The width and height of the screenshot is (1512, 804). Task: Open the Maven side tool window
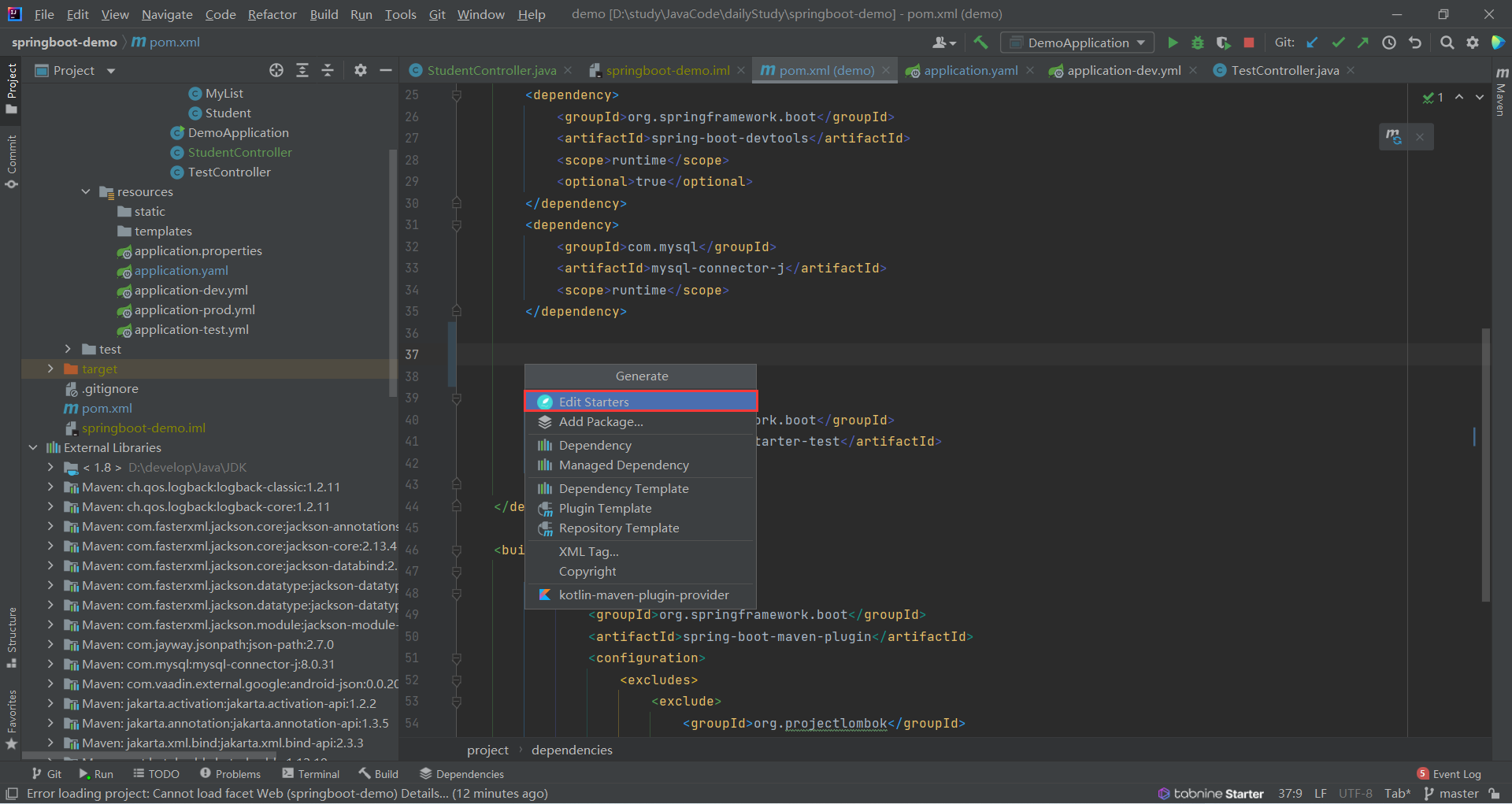(x=1502, y=92)
